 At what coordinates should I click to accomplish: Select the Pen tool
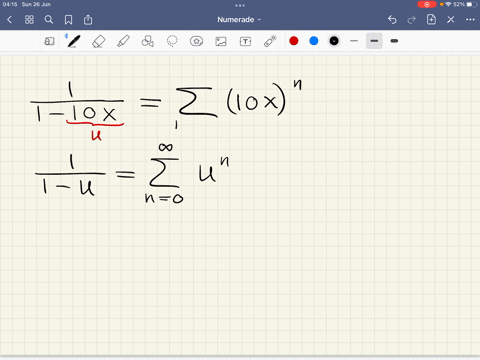click(x=73, y=41)
